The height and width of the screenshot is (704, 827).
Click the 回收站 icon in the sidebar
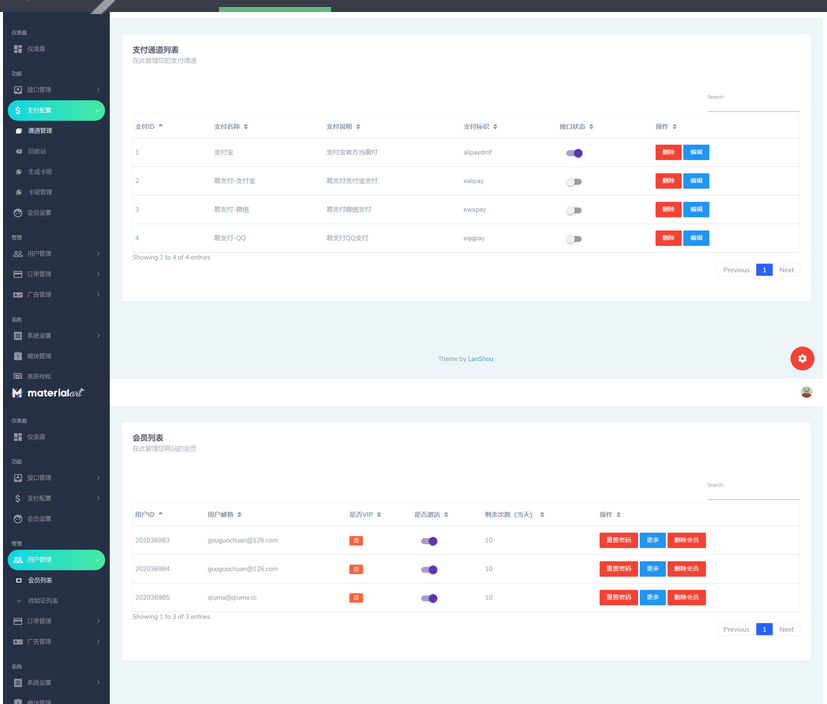point(18,152)
